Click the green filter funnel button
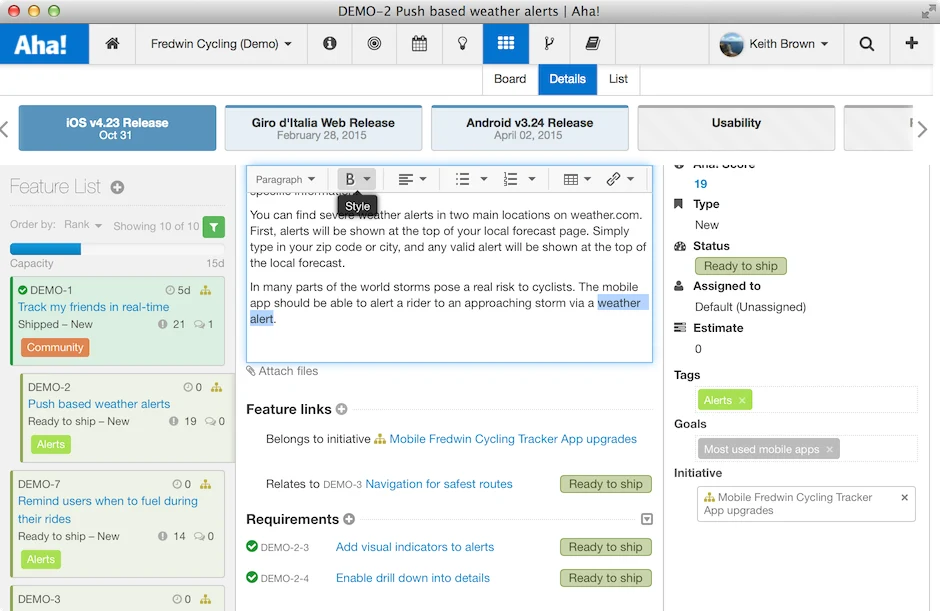 point(213,227)
